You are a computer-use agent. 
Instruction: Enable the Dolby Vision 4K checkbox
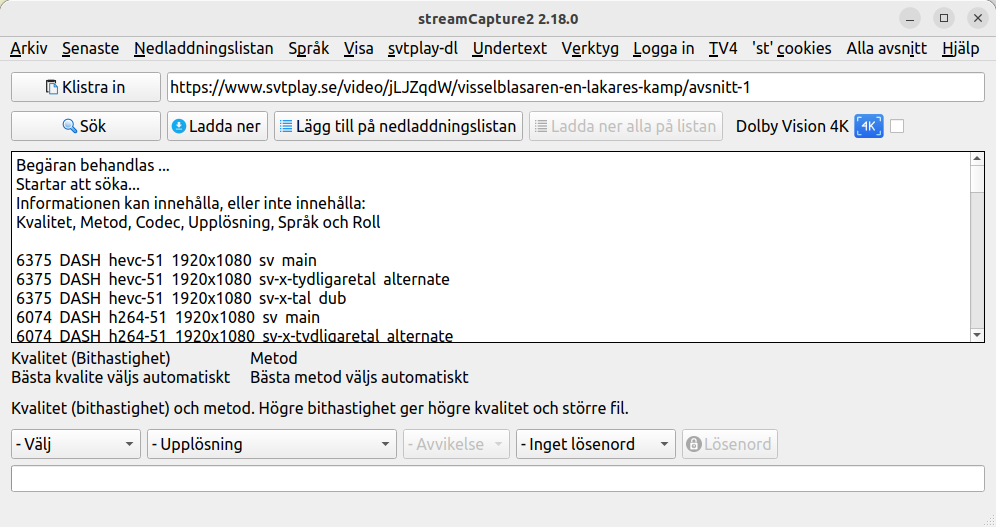(x=897, y=126)
